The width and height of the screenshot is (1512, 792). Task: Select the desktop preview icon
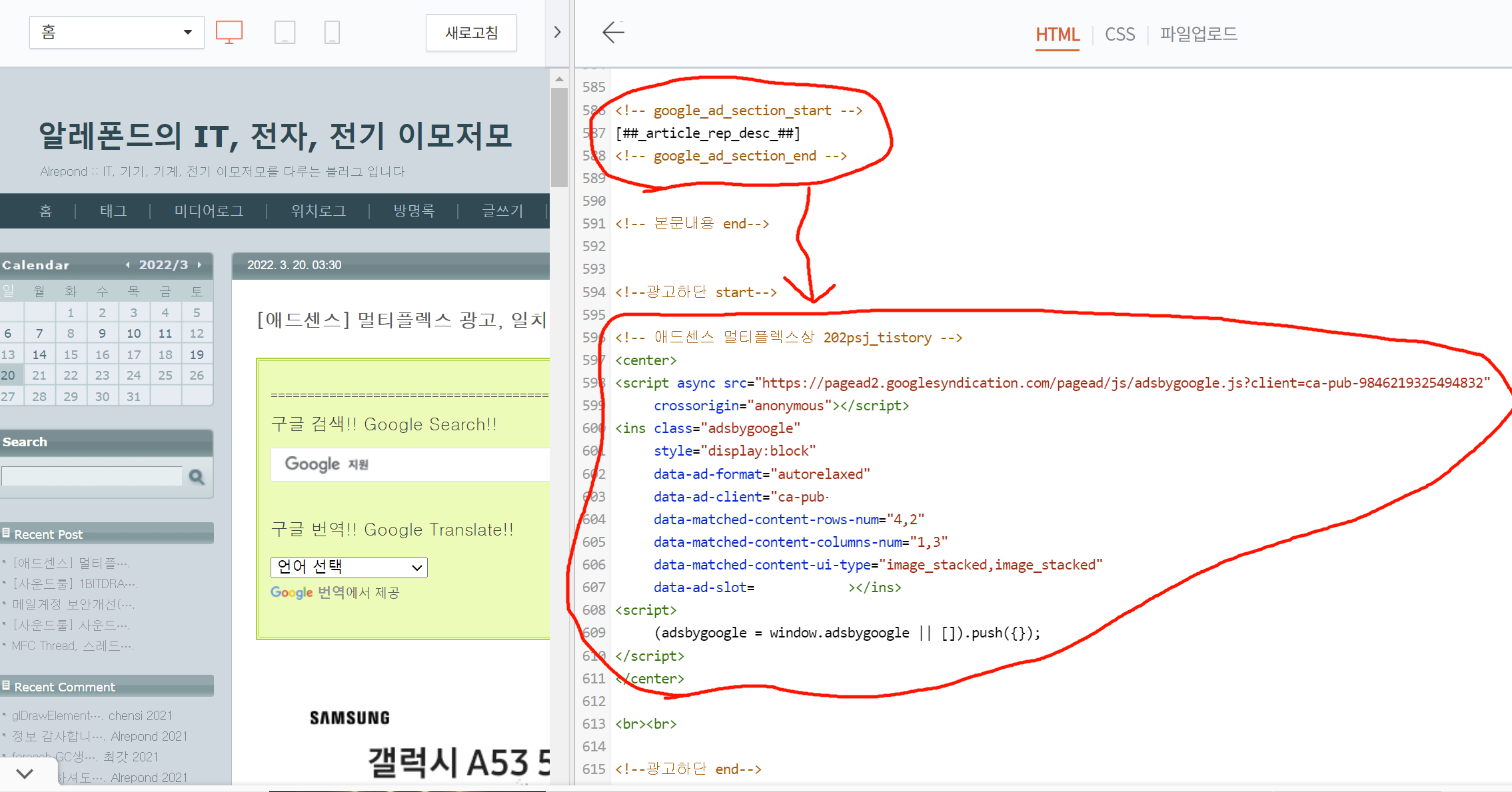point(229,32)
